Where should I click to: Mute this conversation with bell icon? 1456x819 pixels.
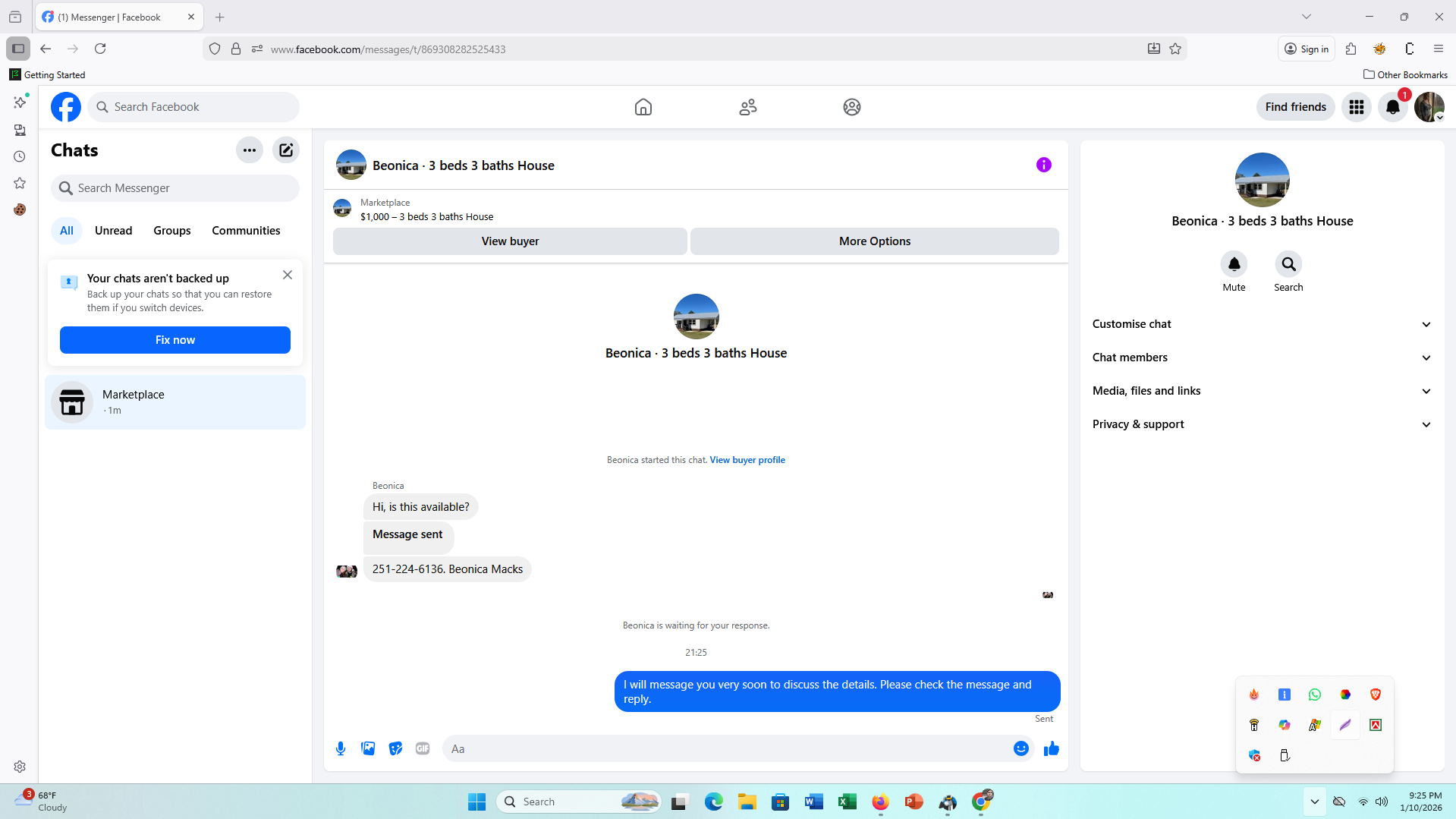pyautogui.click(x=1234, y=264)
